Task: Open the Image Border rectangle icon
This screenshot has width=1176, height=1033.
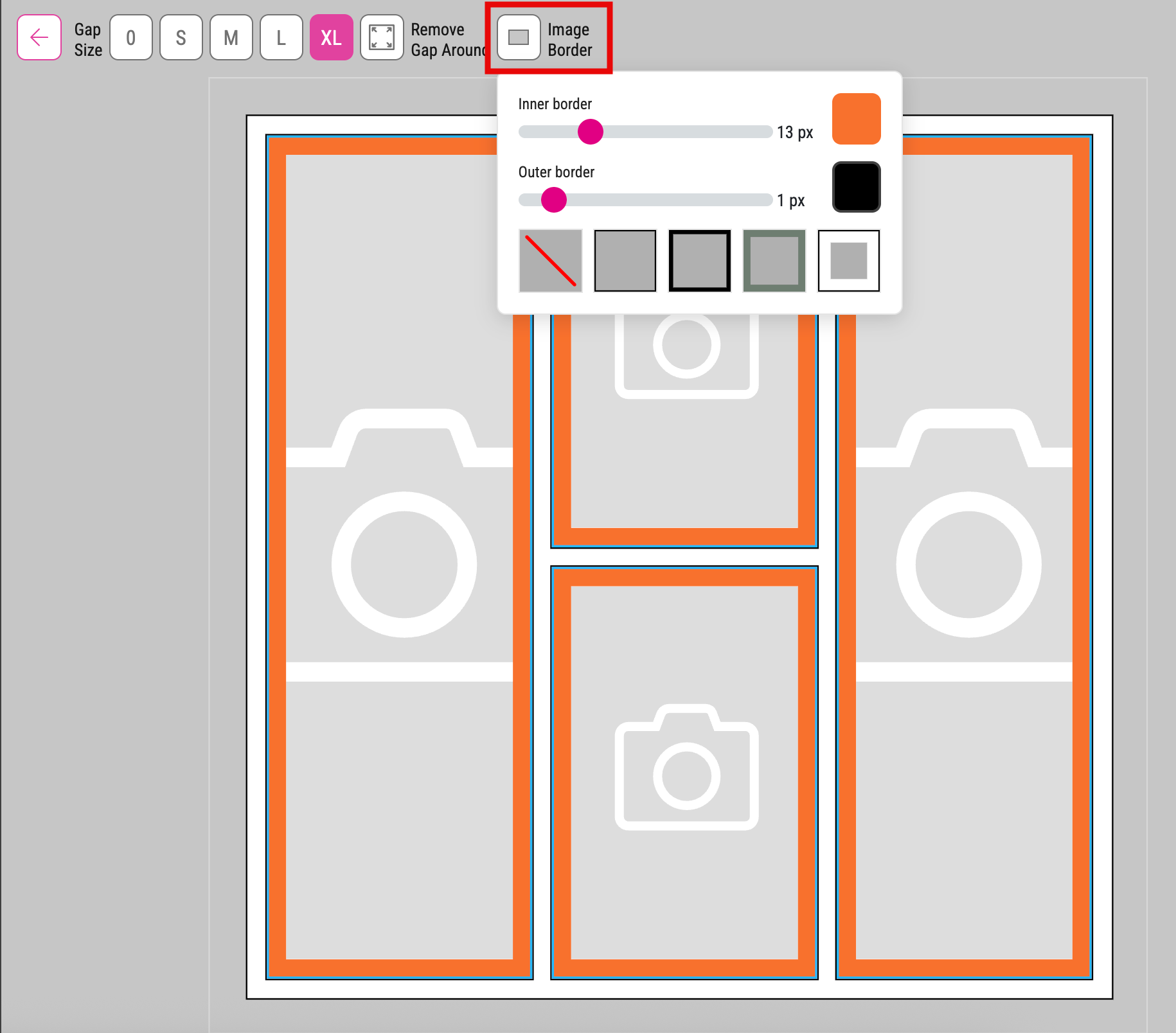Action: coord(519,38)
